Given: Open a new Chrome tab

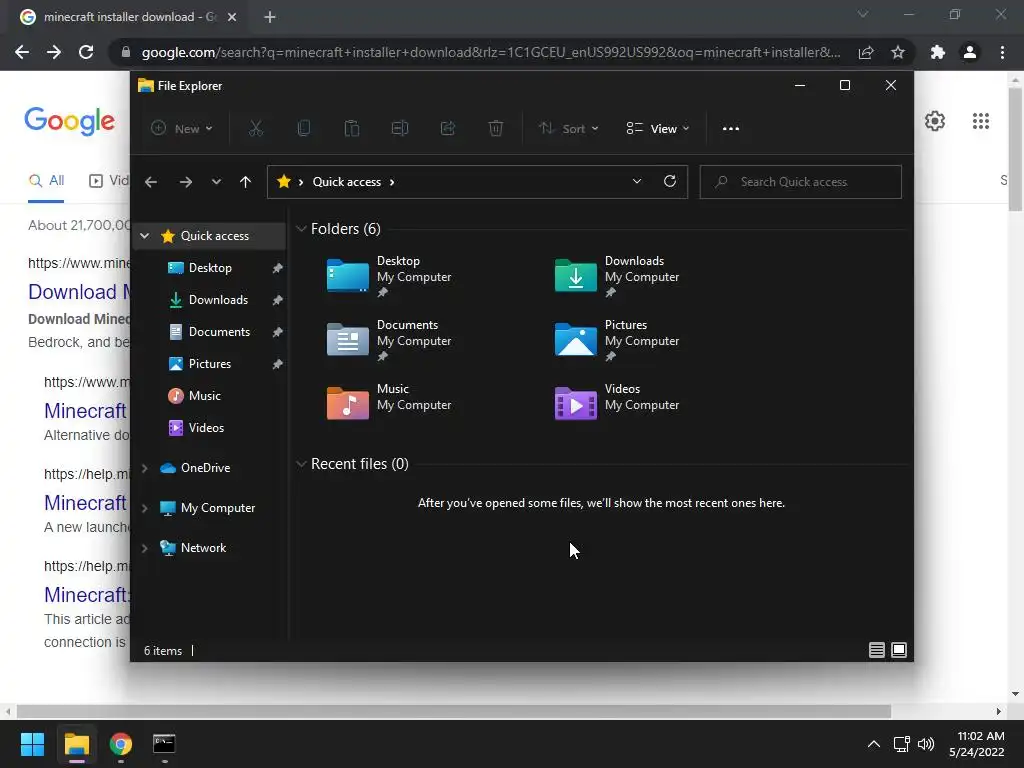Looking at the screenshot, I should pyautogui.click(x=270, y=17).
